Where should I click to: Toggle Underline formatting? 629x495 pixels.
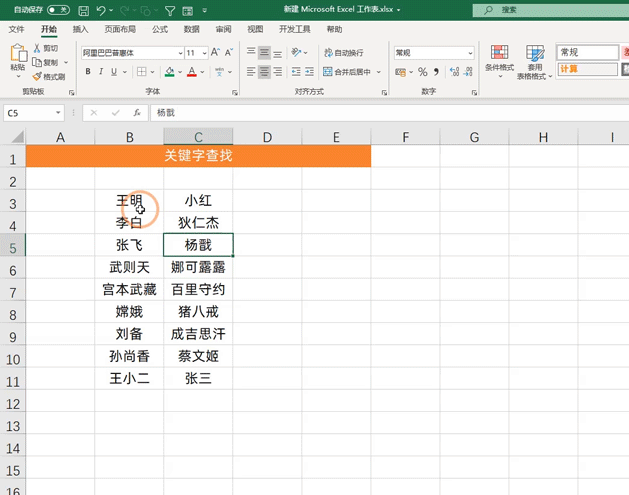(114, 72)
